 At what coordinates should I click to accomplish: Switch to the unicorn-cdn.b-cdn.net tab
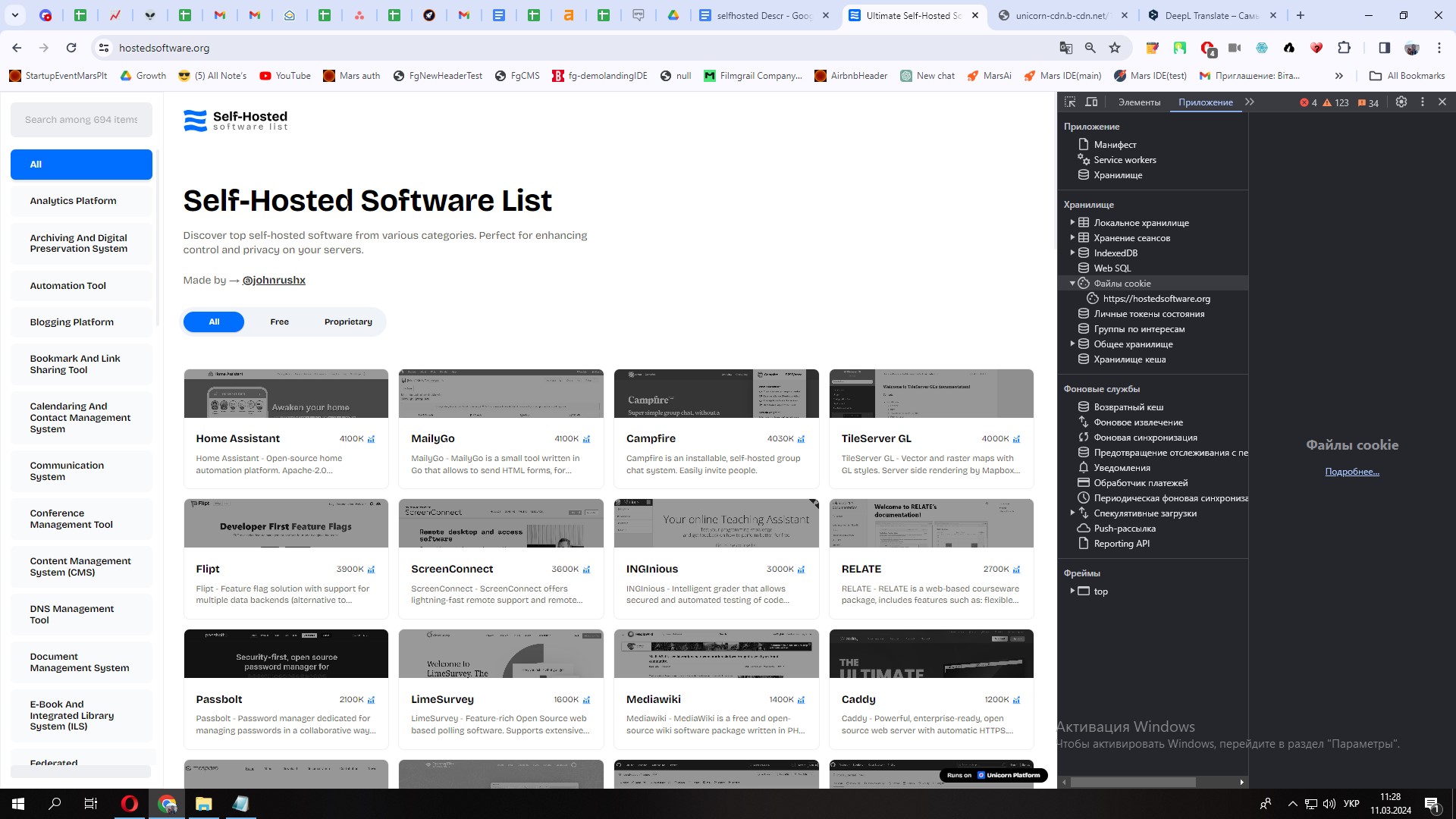1064,15
